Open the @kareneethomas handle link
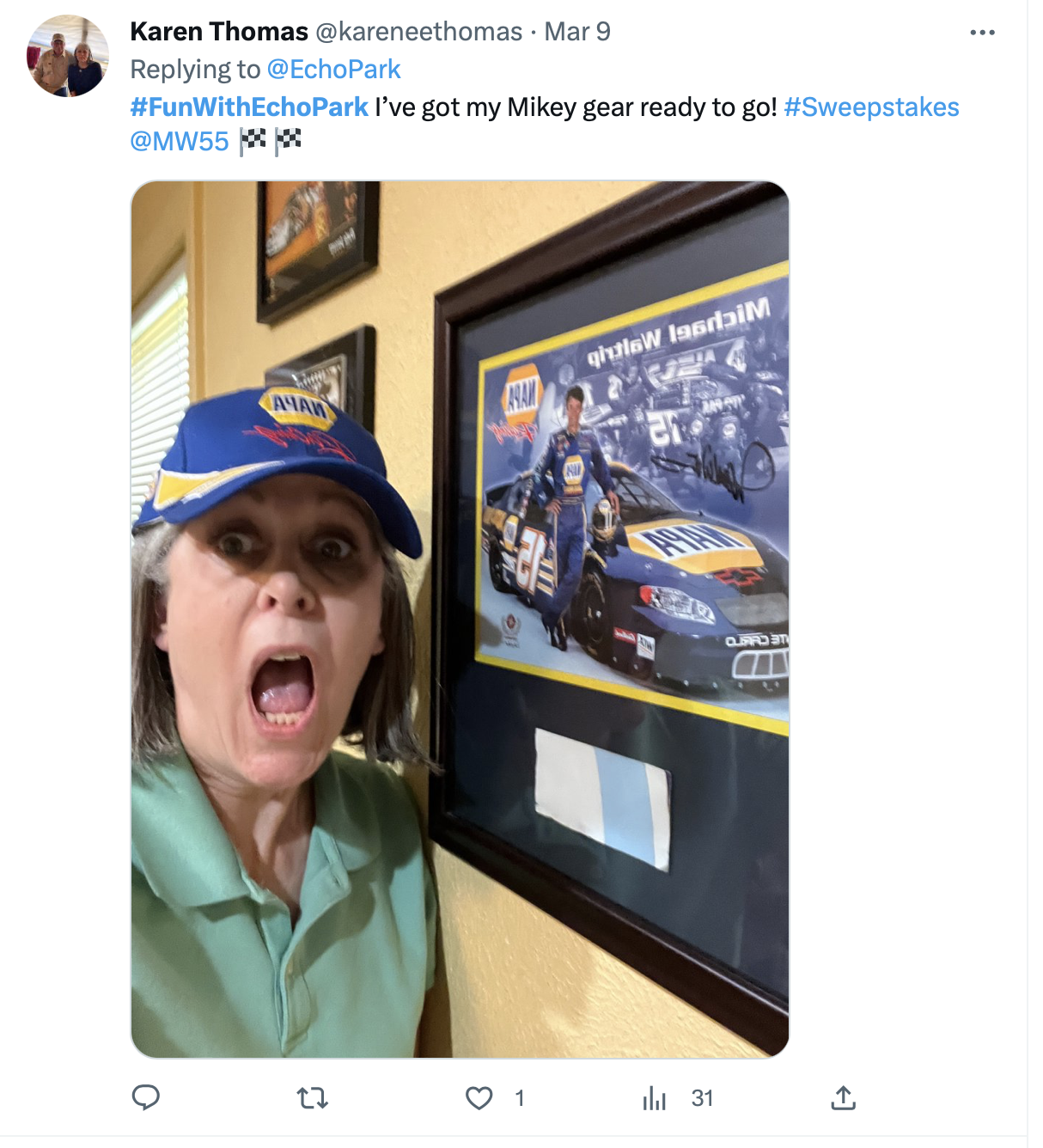 pos(418,32)
